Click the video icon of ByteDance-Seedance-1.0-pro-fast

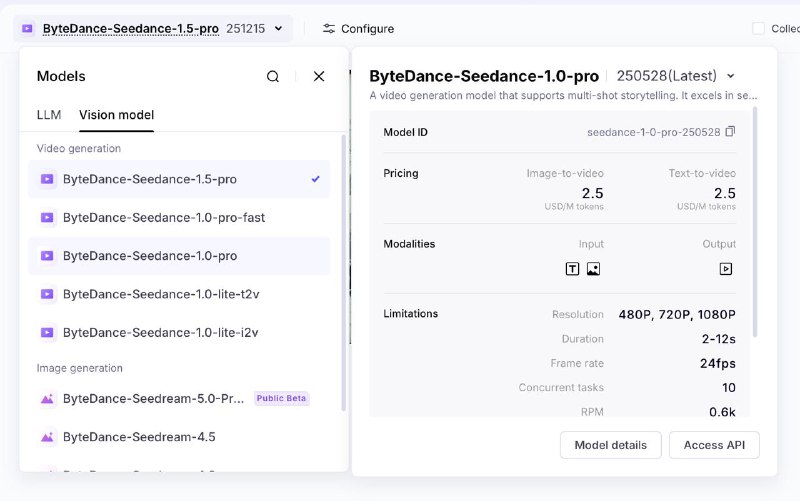pyautogui.click(x=47, y=218)
